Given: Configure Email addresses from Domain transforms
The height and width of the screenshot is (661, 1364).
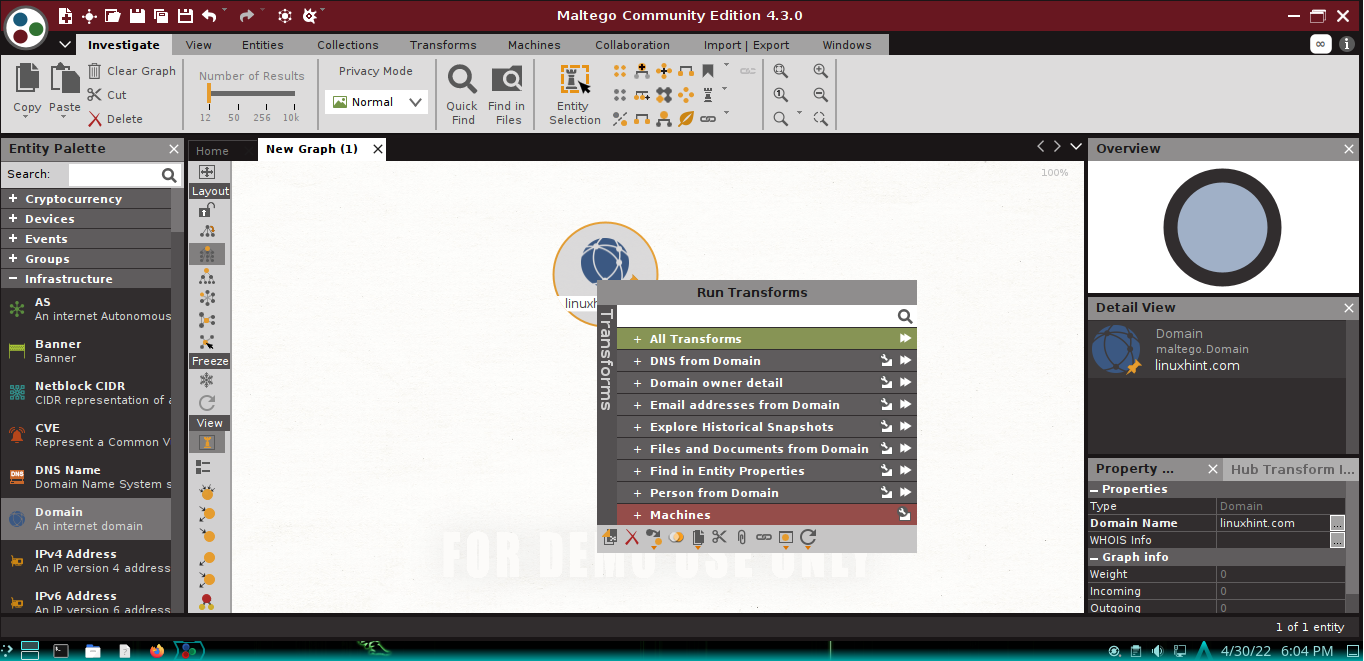Looking at the screenshot, I should click(x=885, y=405).
